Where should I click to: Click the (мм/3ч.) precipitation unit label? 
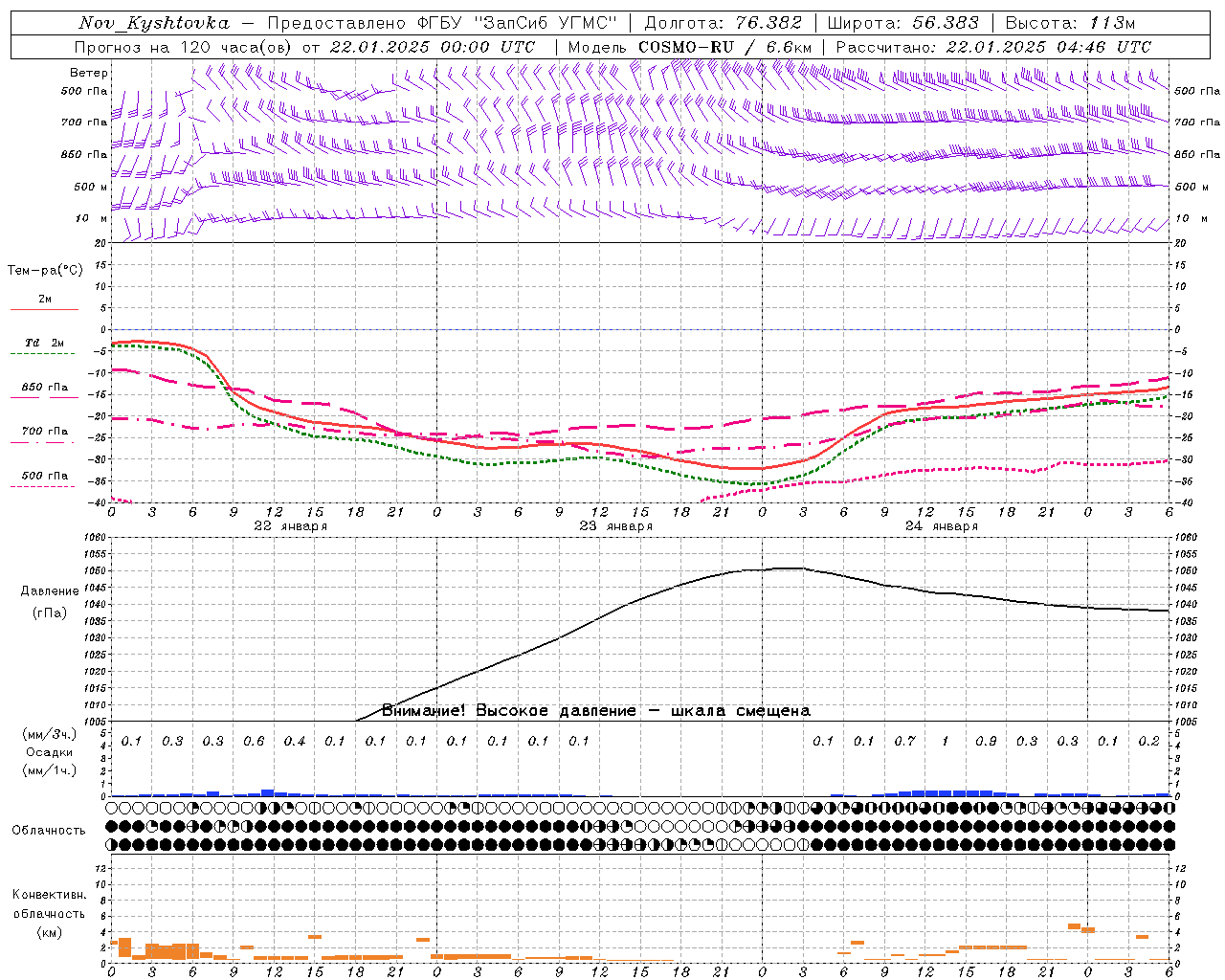[x=50, y=735]
